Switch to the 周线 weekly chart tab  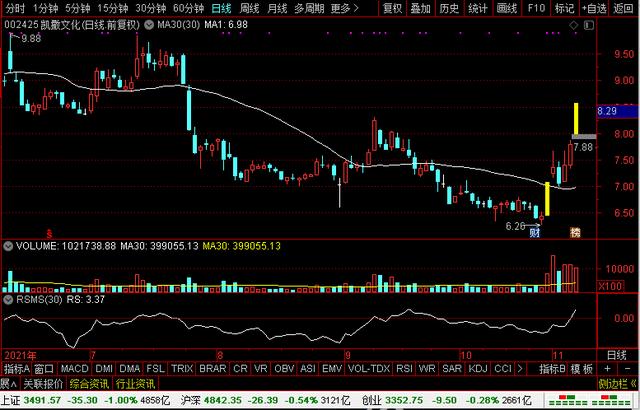247,8
